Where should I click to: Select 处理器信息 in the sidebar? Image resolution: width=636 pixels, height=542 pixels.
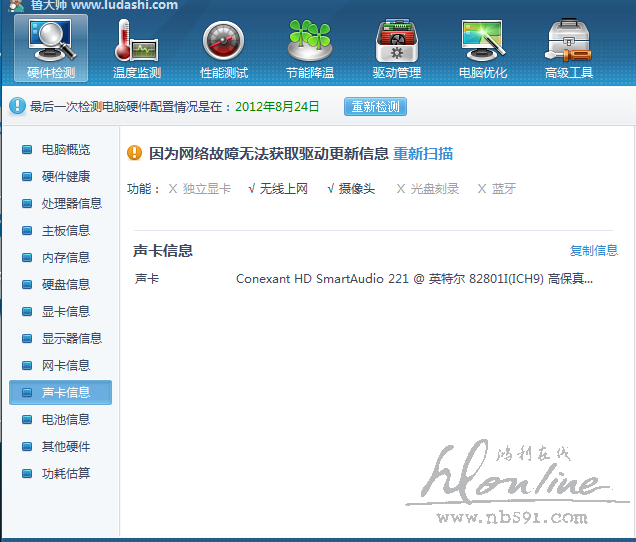(x=71, y=204)
